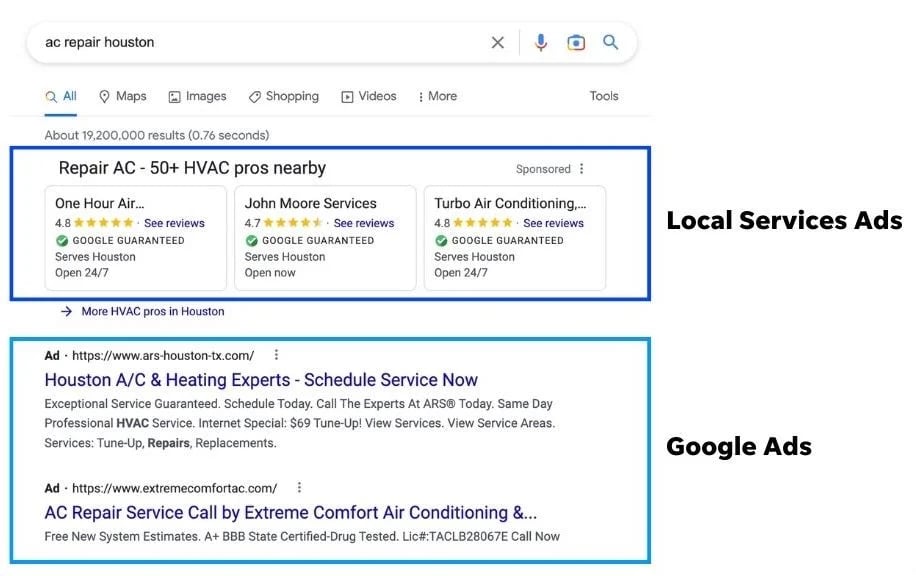Select the Maps pin icon
916x576 pixels.
[104, 96]
